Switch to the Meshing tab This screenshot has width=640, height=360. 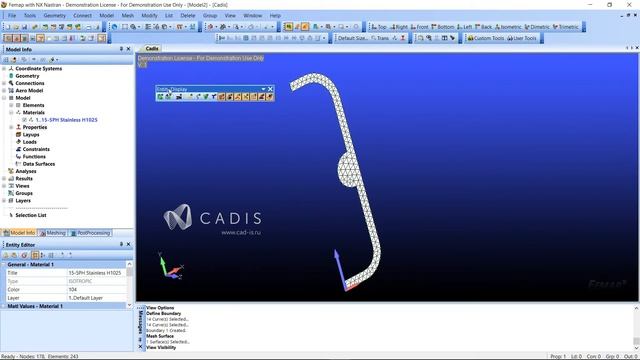coord(52,233)
